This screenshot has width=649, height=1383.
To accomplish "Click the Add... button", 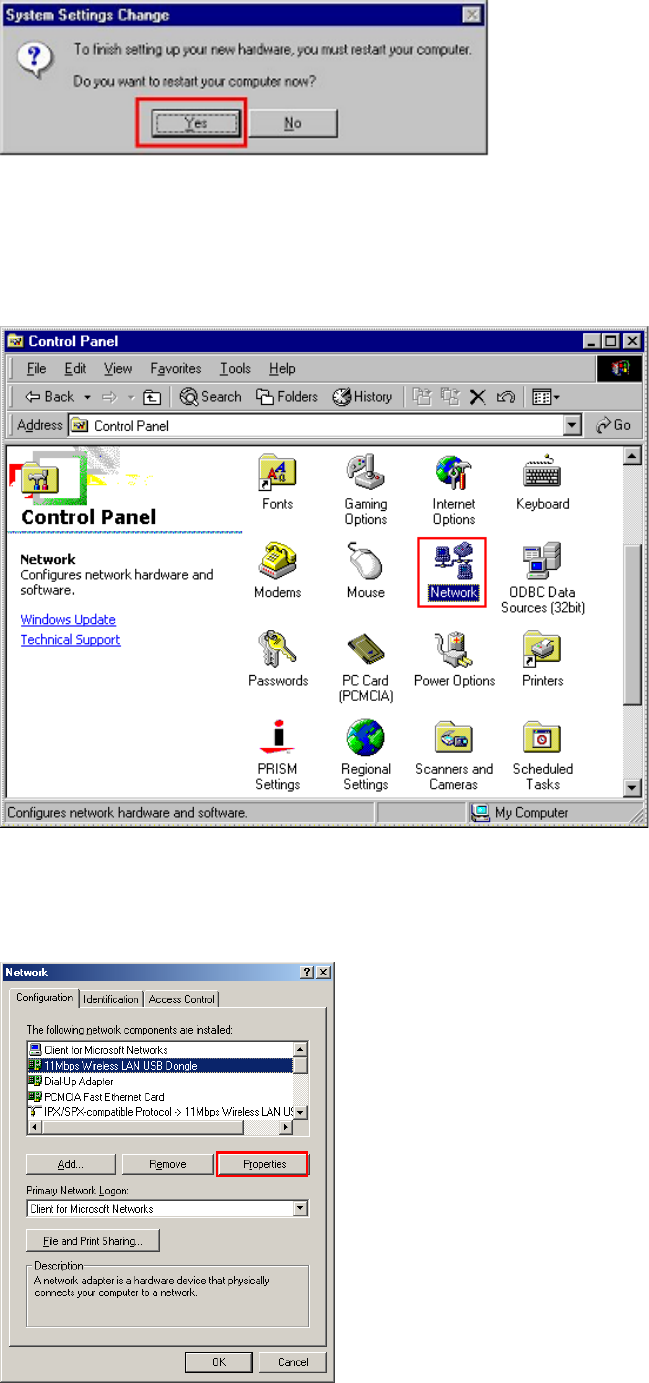I will coord(70,1164).
